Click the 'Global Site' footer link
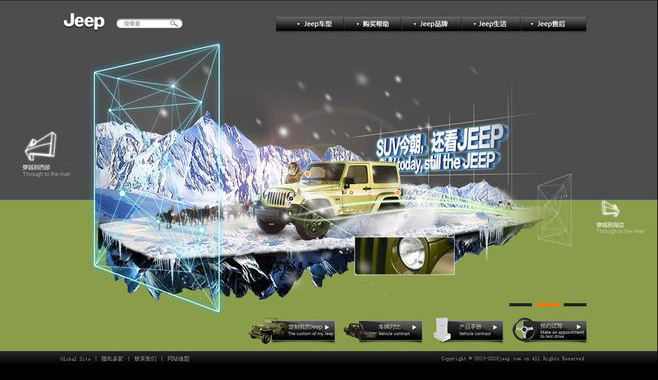Image resolution: width=658 pixels, height=380 pixels. coord(75,359)
